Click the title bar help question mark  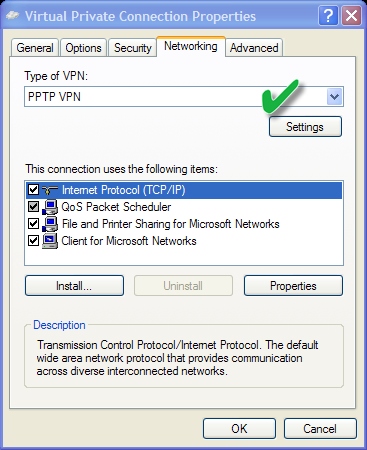click(329, 16)
